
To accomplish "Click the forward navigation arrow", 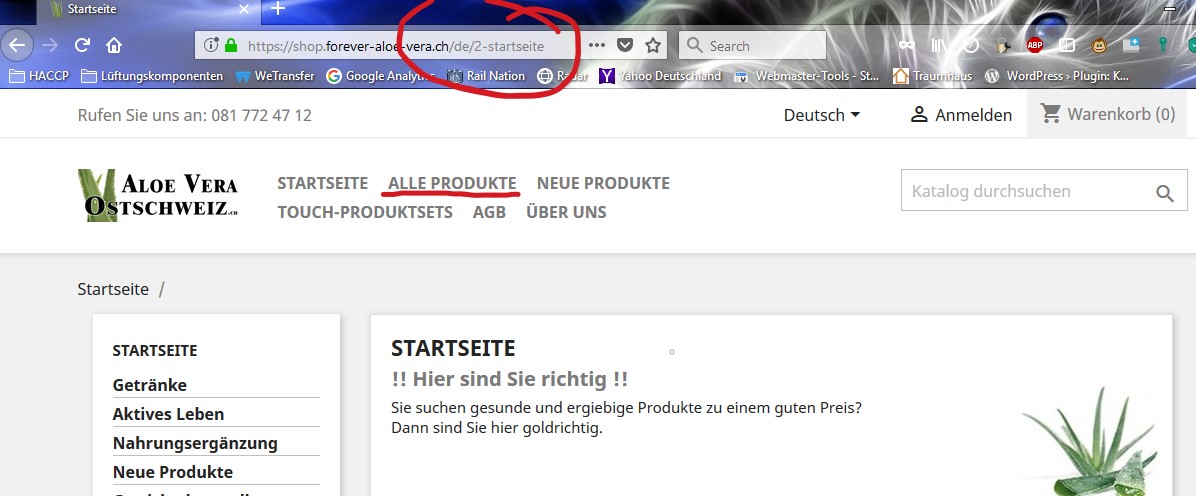I will pos(50,46).
